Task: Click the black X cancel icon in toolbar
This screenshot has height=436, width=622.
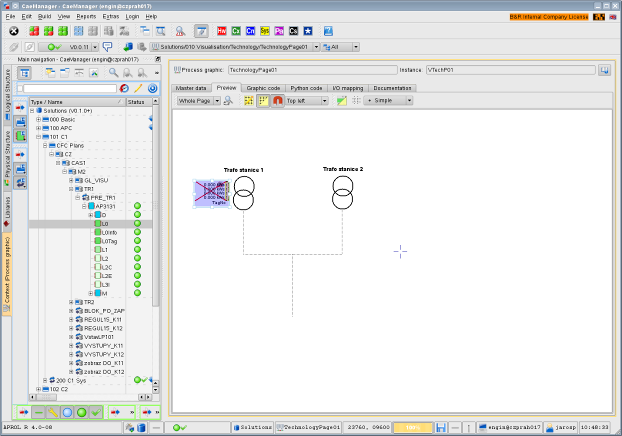Action: [14, 31]
